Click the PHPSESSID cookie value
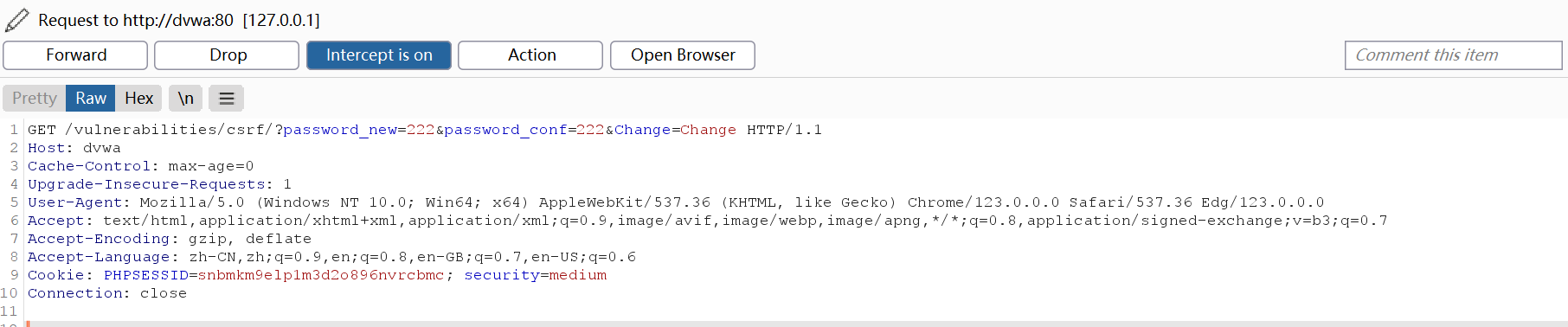Viewport: 1568px width, 327px height. coord(321,275)
